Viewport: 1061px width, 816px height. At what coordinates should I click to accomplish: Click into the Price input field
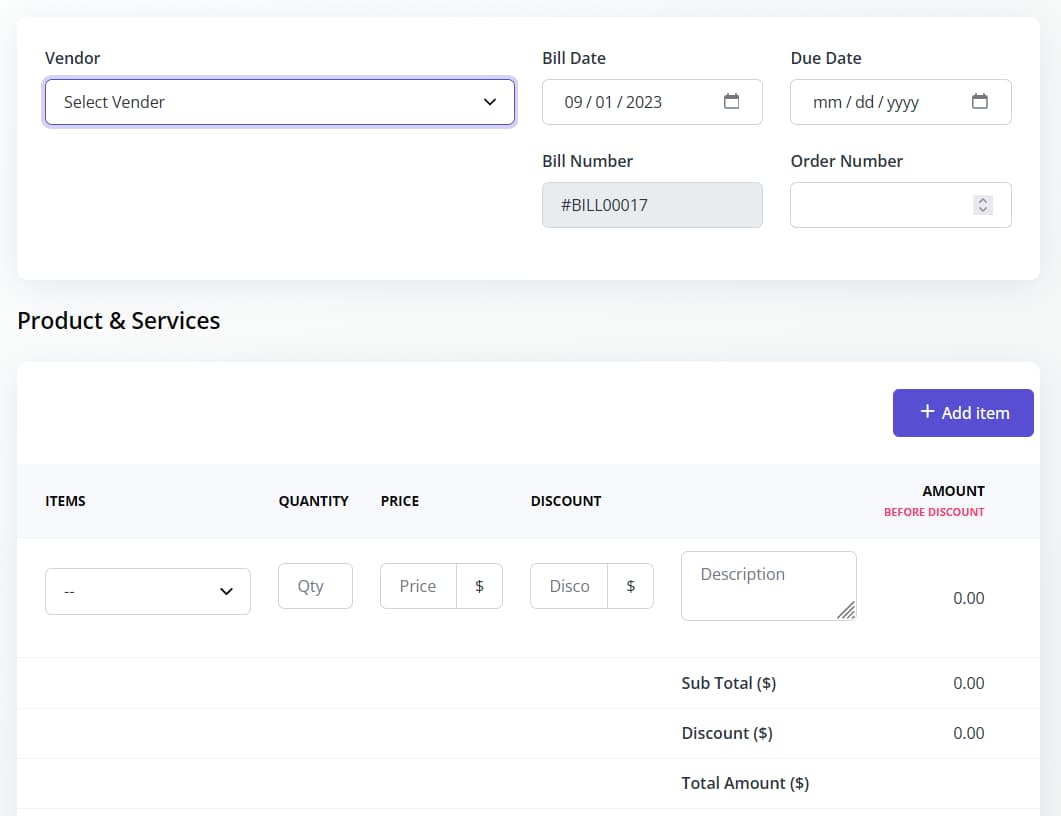point(418,586)
